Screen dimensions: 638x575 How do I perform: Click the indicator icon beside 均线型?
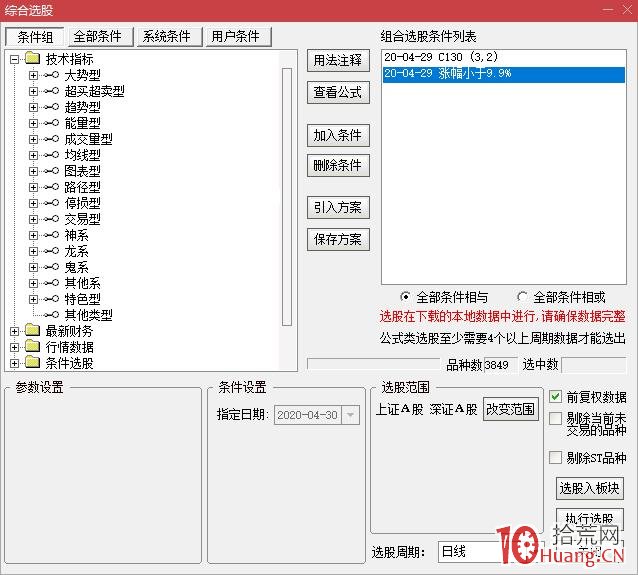52,155
